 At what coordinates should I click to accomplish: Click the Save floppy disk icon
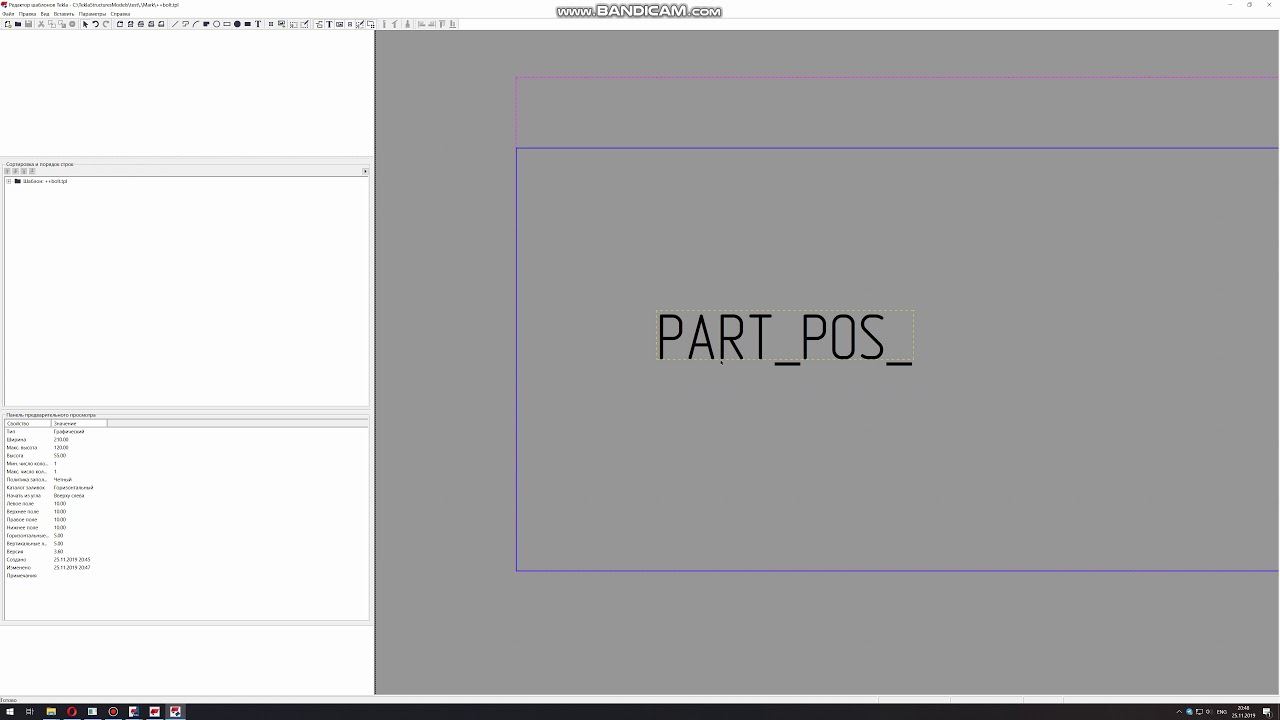[28, 24]
